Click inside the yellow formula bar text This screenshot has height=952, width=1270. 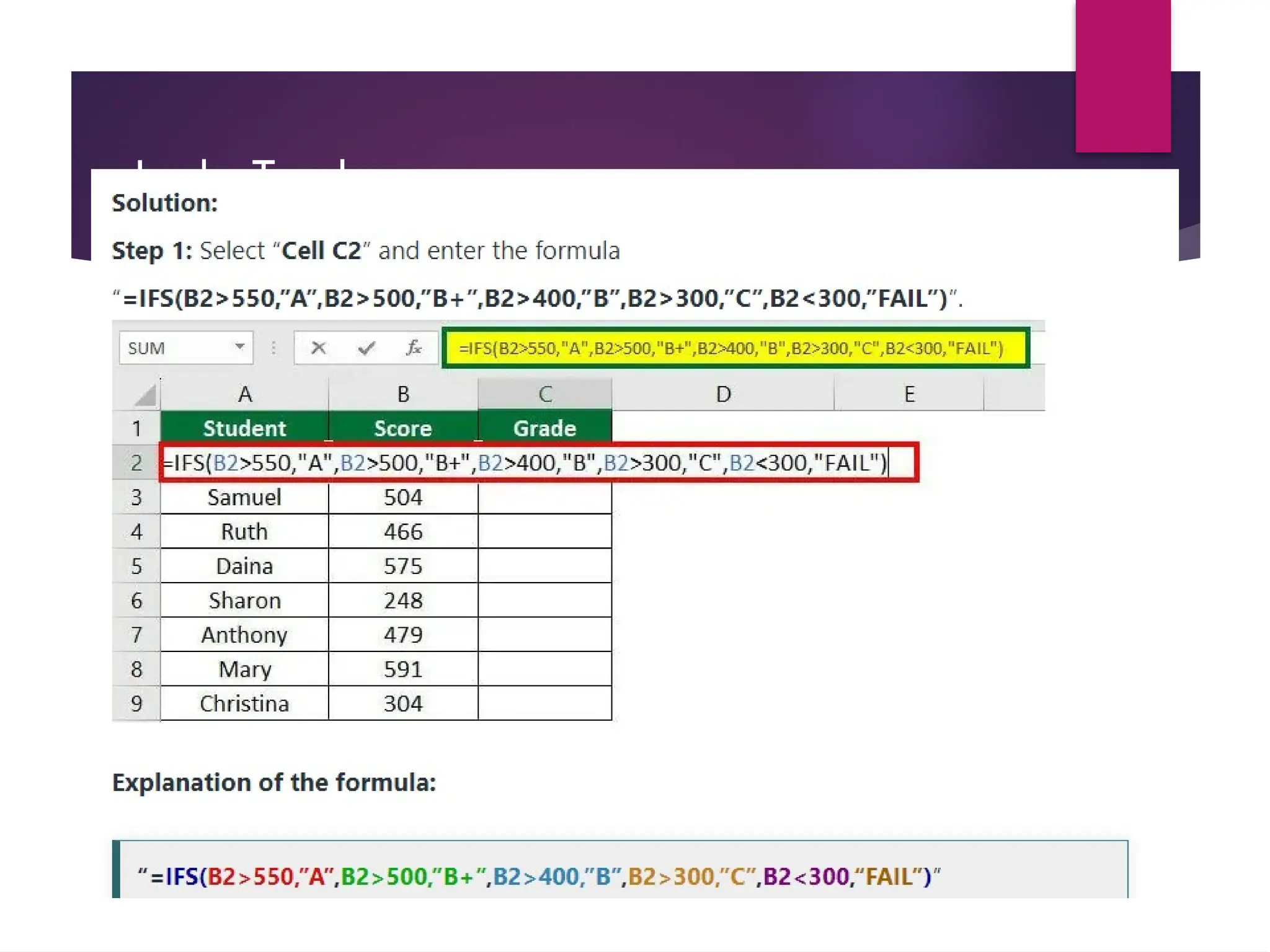point(730,348)
